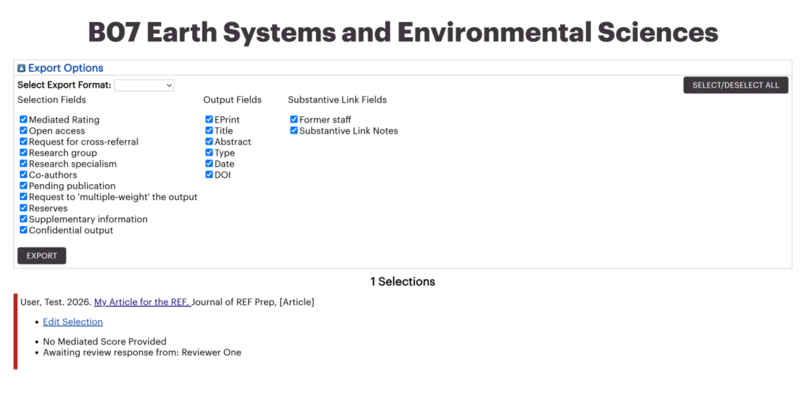The image size is (800, 399).
Task: Toggle the Abstract output field checkbox
Action: pos(209,141)
